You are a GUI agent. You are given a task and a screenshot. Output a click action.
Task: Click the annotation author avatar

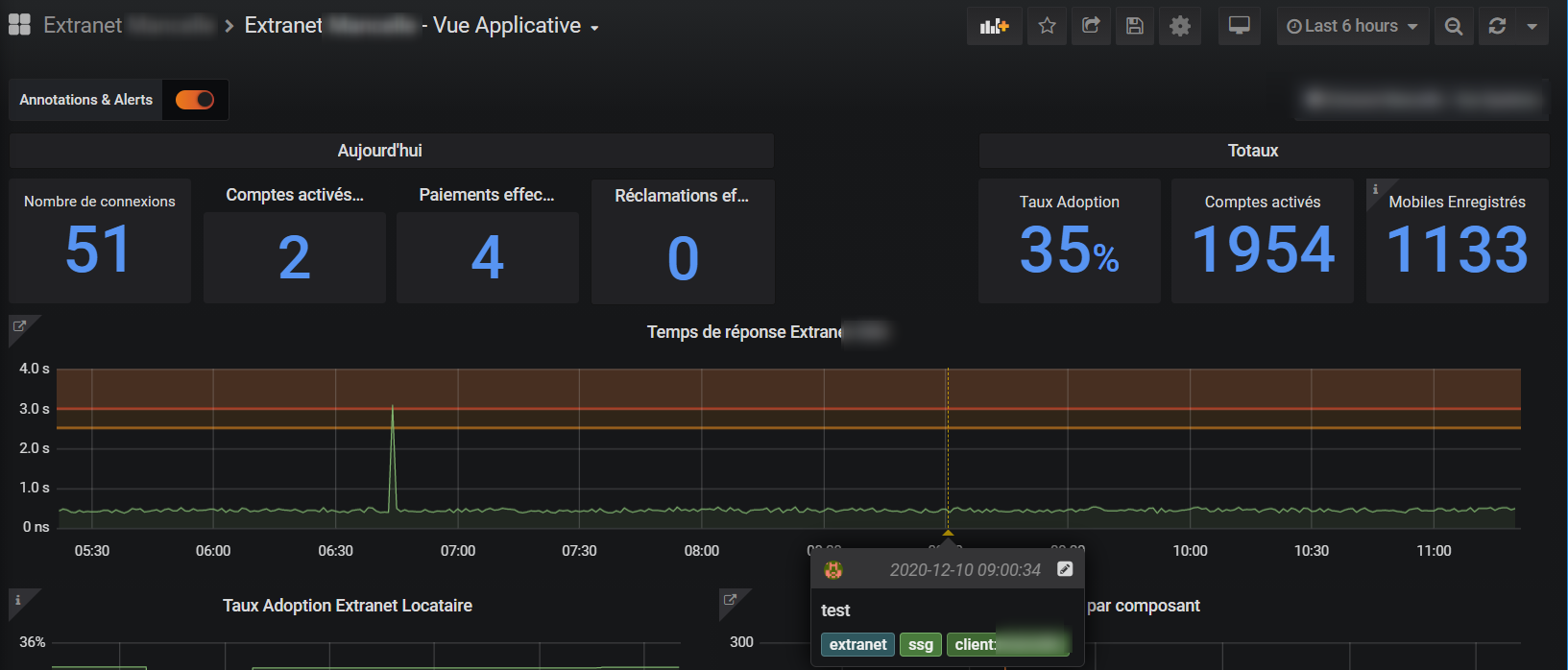[833, 570]
